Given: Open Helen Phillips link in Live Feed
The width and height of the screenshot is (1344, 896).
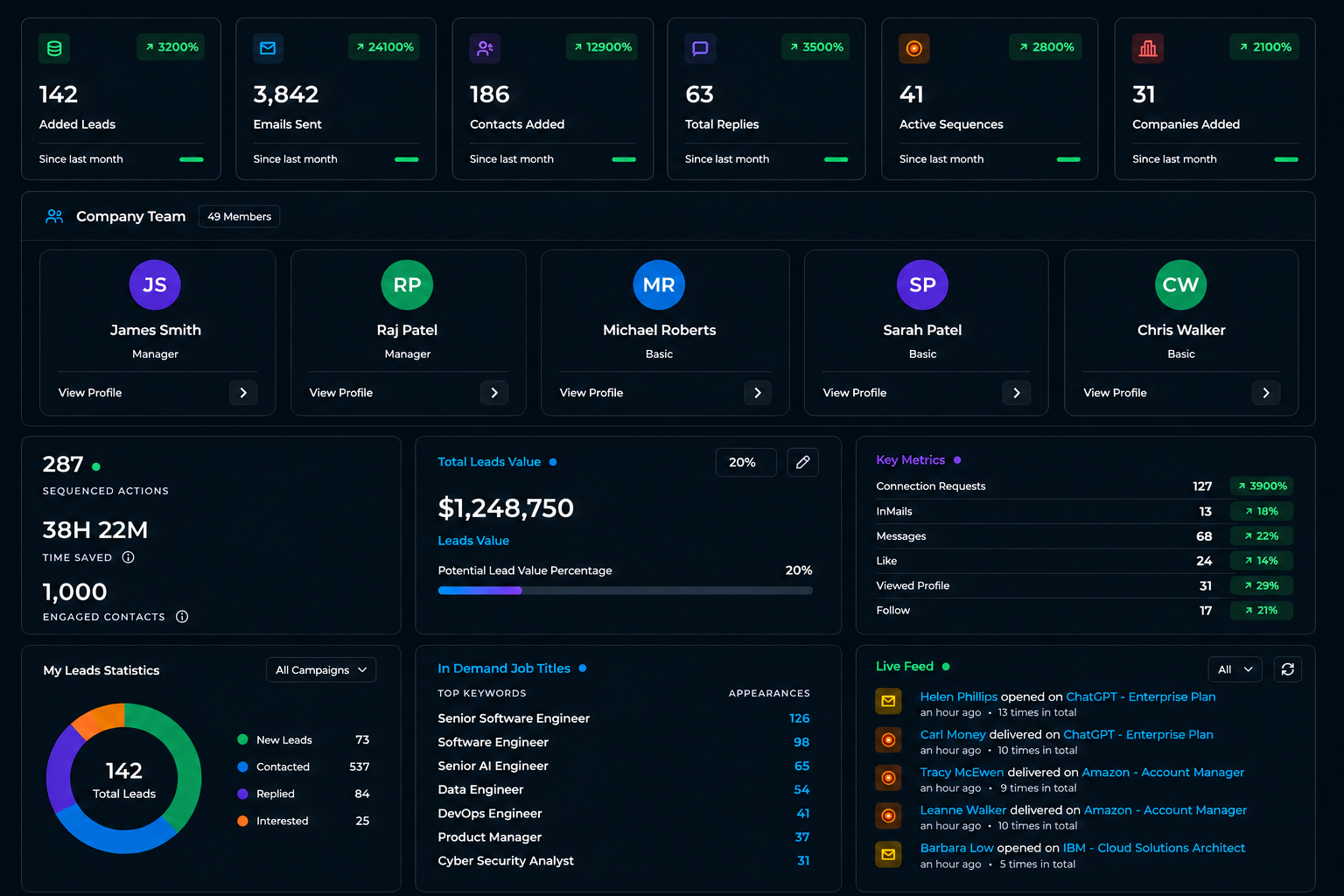Looking at the screenshot, I should (958, 697).
